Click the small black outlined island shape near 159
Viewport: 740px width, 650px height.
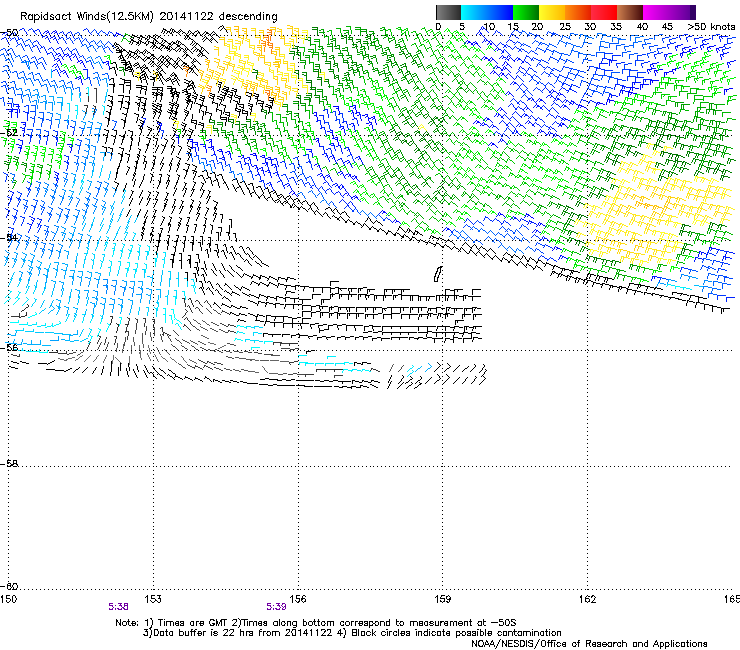click(438, 274)
